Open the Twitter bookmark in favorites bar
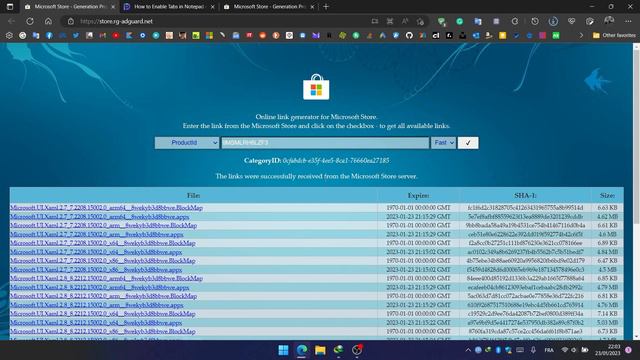Screen dimensions: 640x360 coord(76,36)
